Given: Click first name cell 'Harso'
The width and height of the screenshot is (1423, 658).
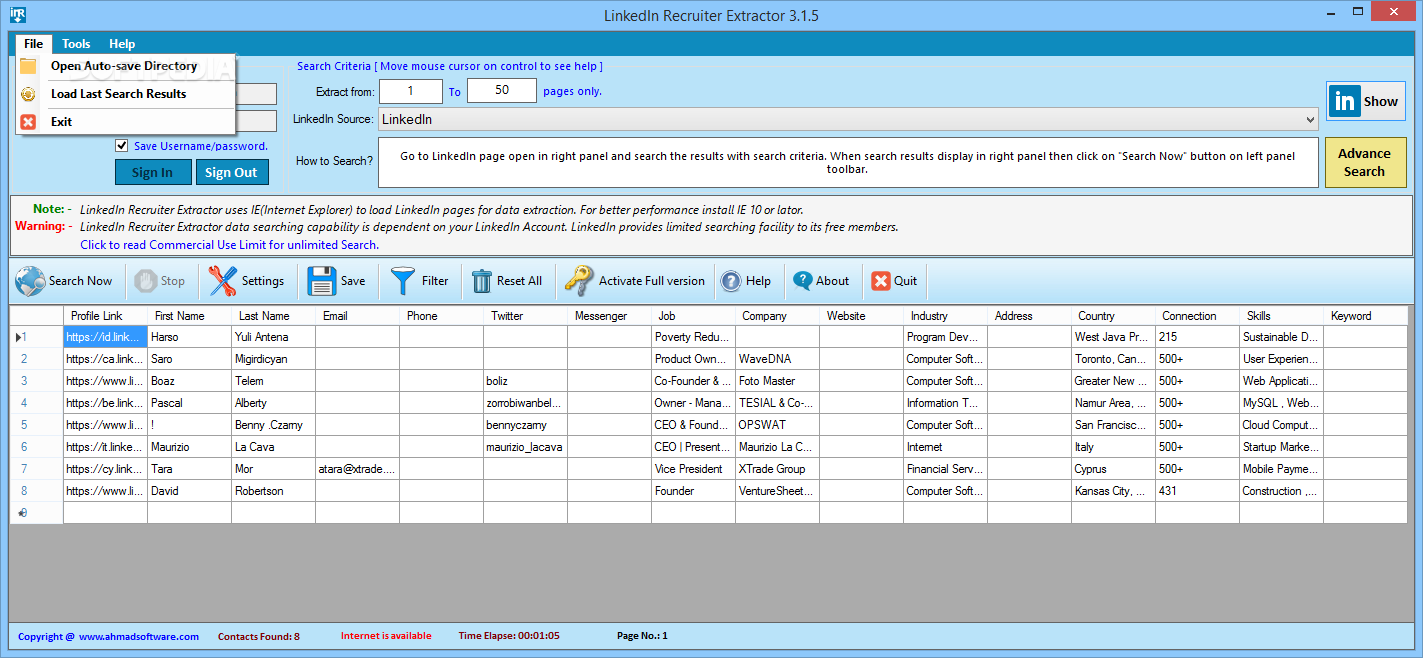Looking at the screenshot, I should (190, 337).
